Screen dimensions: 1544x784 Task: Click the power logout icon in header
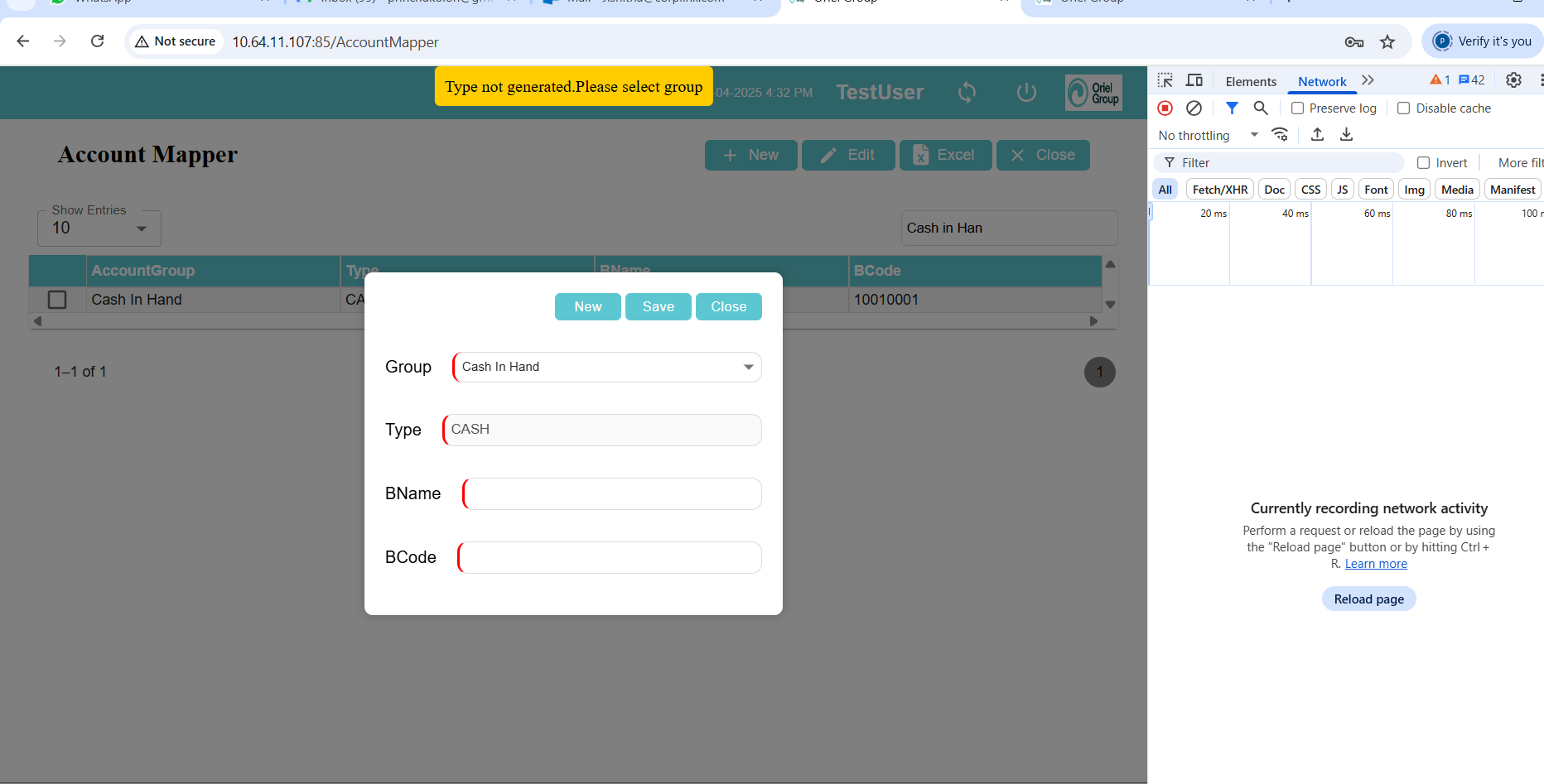tap(1026, 92)
